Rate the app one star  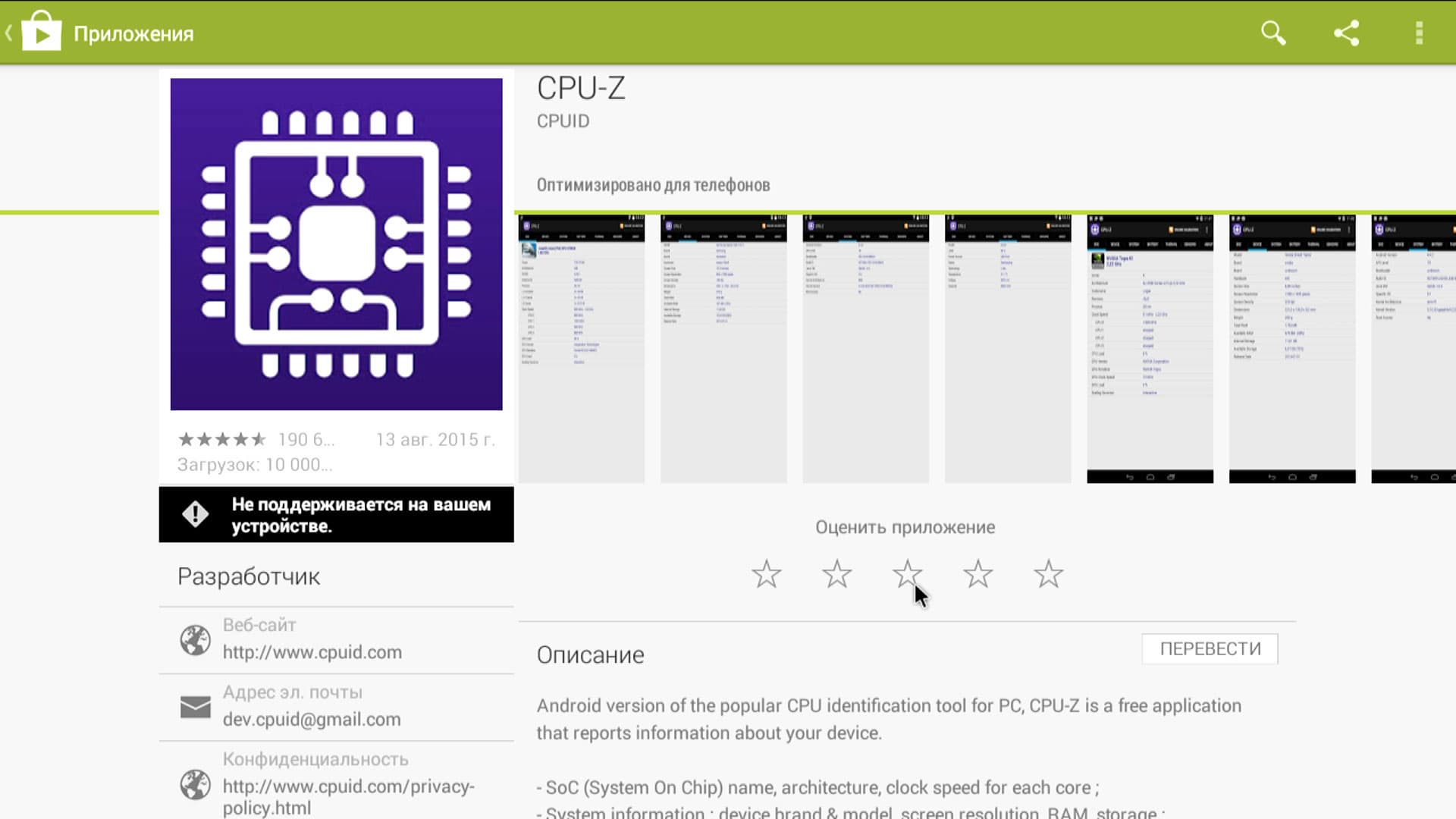tap(766, 574)
